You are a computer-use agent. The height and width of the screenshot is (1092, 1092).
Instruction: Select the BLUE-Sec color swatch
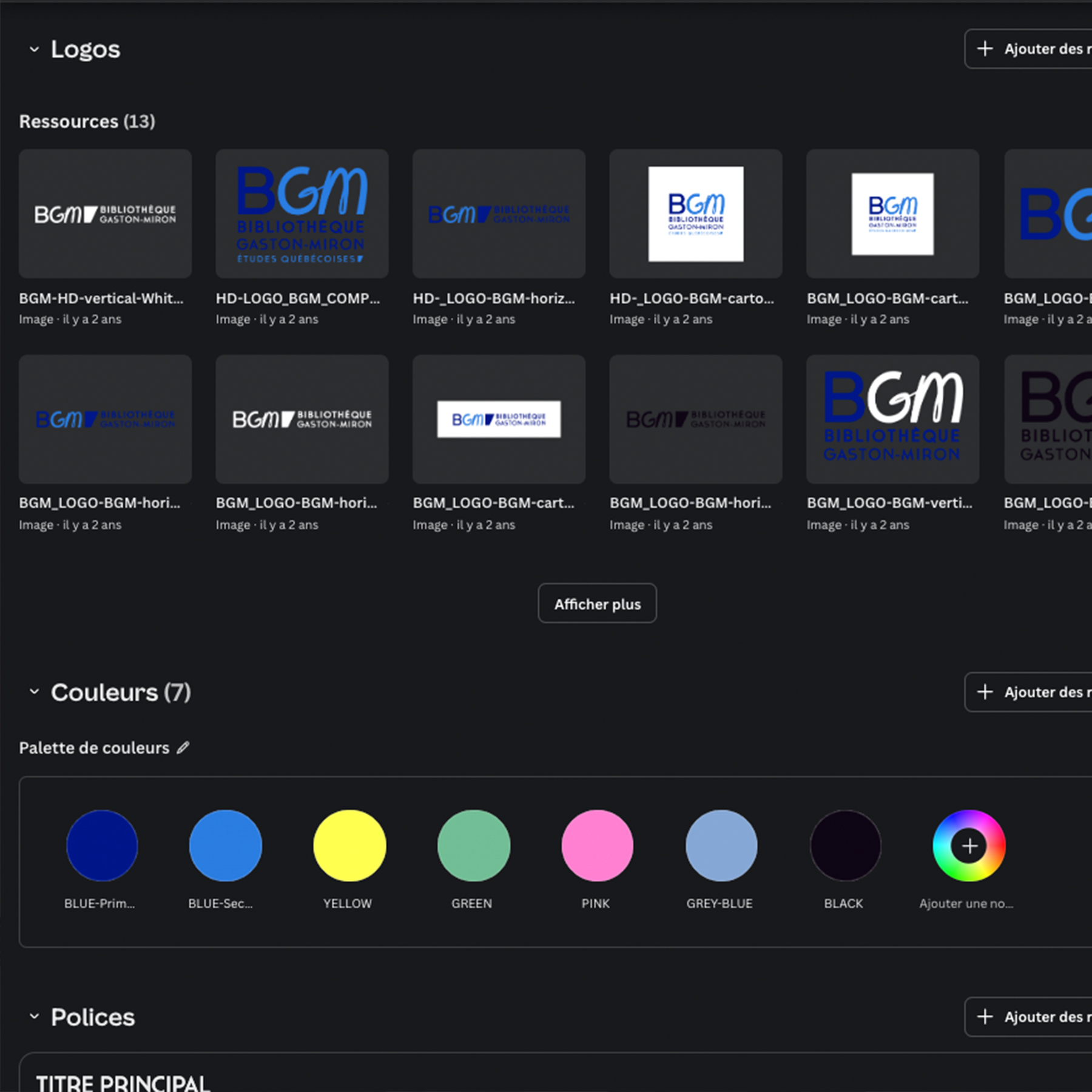click(x=226, y=845)
